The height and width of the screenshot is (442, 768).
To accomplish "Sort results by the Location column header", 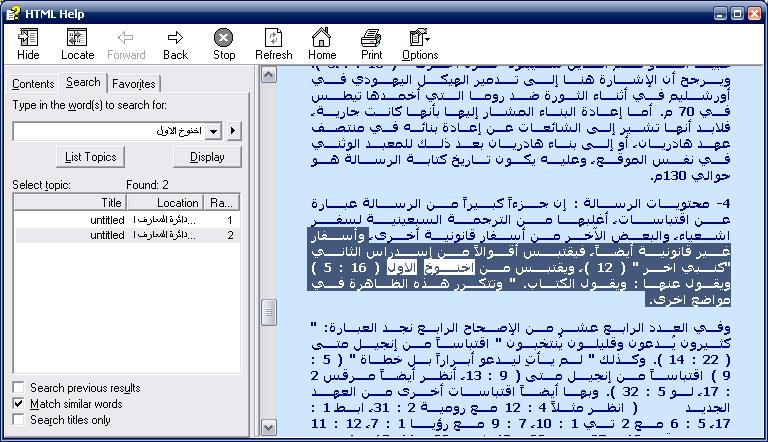I will click(x=165, y=202).
